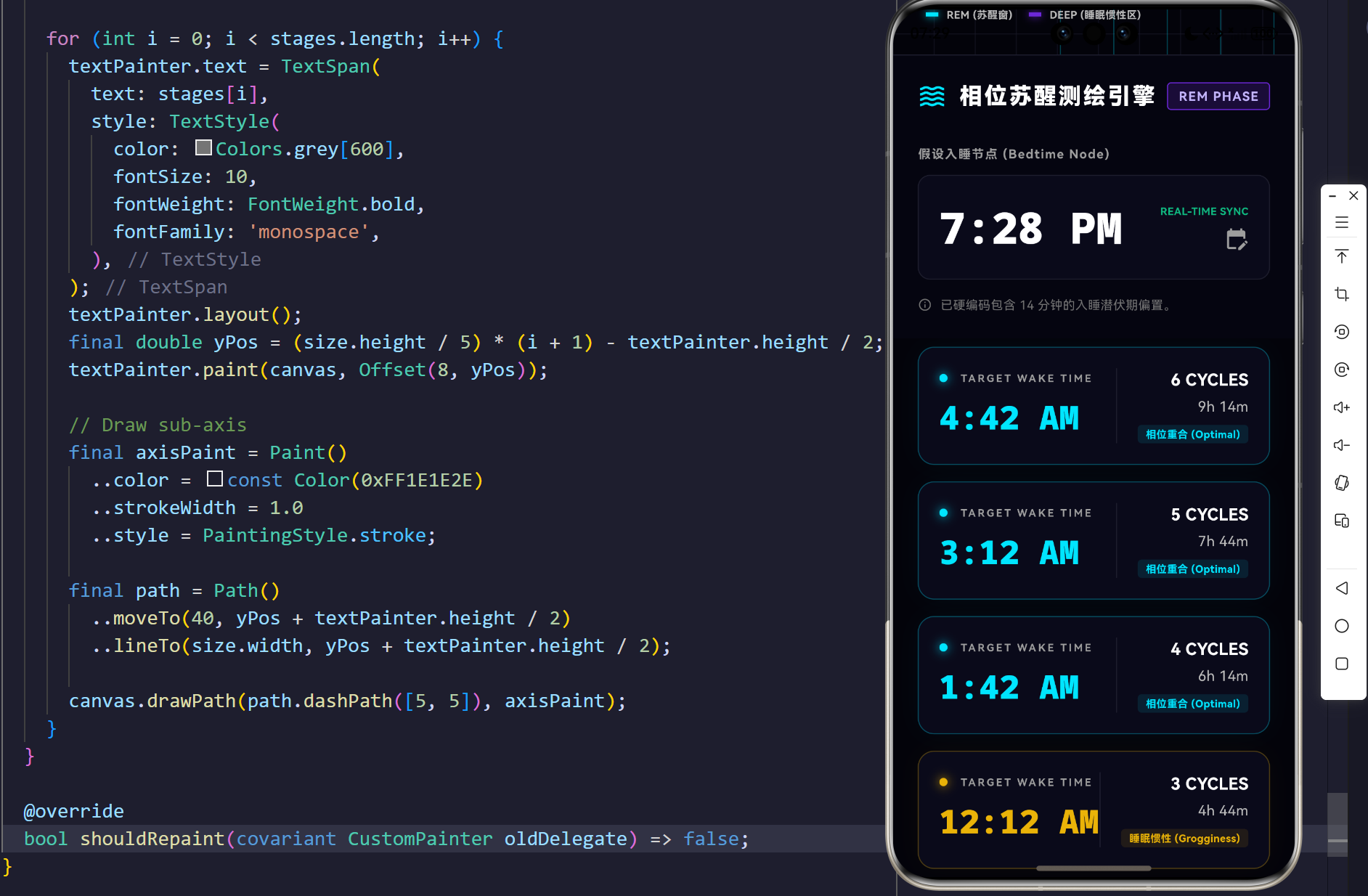The image size is (1368, 896).
Task: Click the dark color swatch before const Color(0xFF1E1E2E)
Action: click(215, 478)
